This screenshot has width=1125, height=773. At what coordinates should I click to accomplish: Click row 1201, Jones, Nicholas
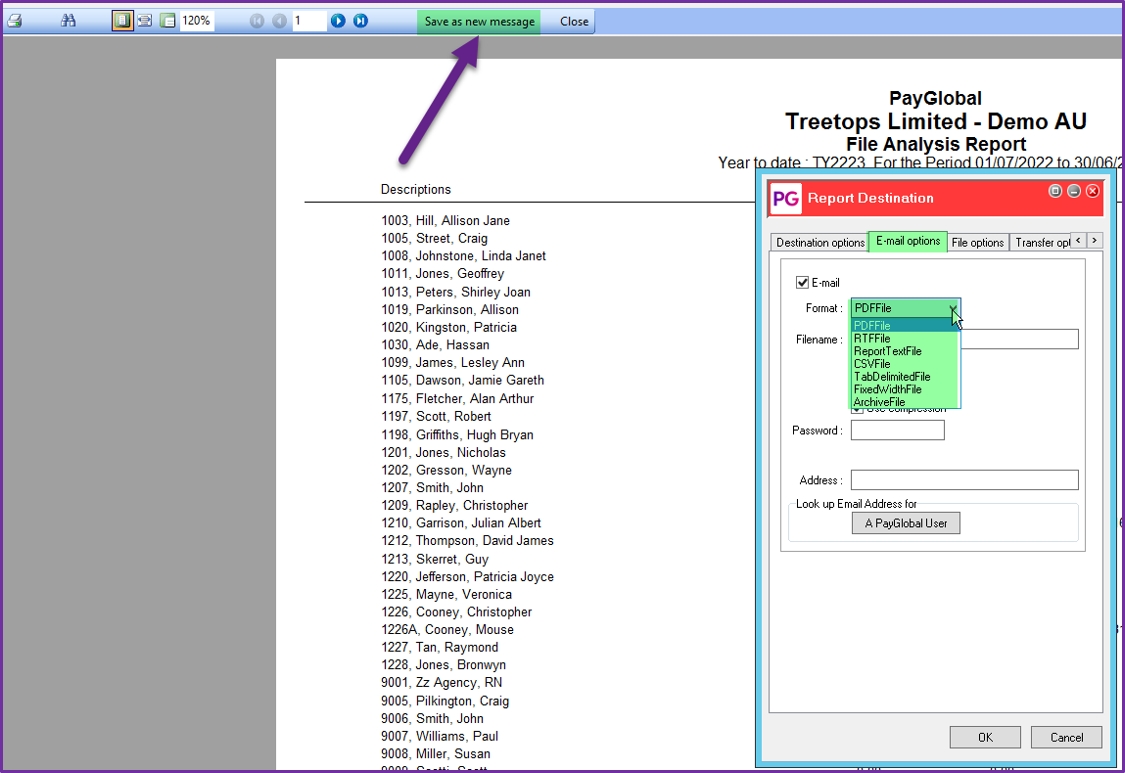[443, 452]
